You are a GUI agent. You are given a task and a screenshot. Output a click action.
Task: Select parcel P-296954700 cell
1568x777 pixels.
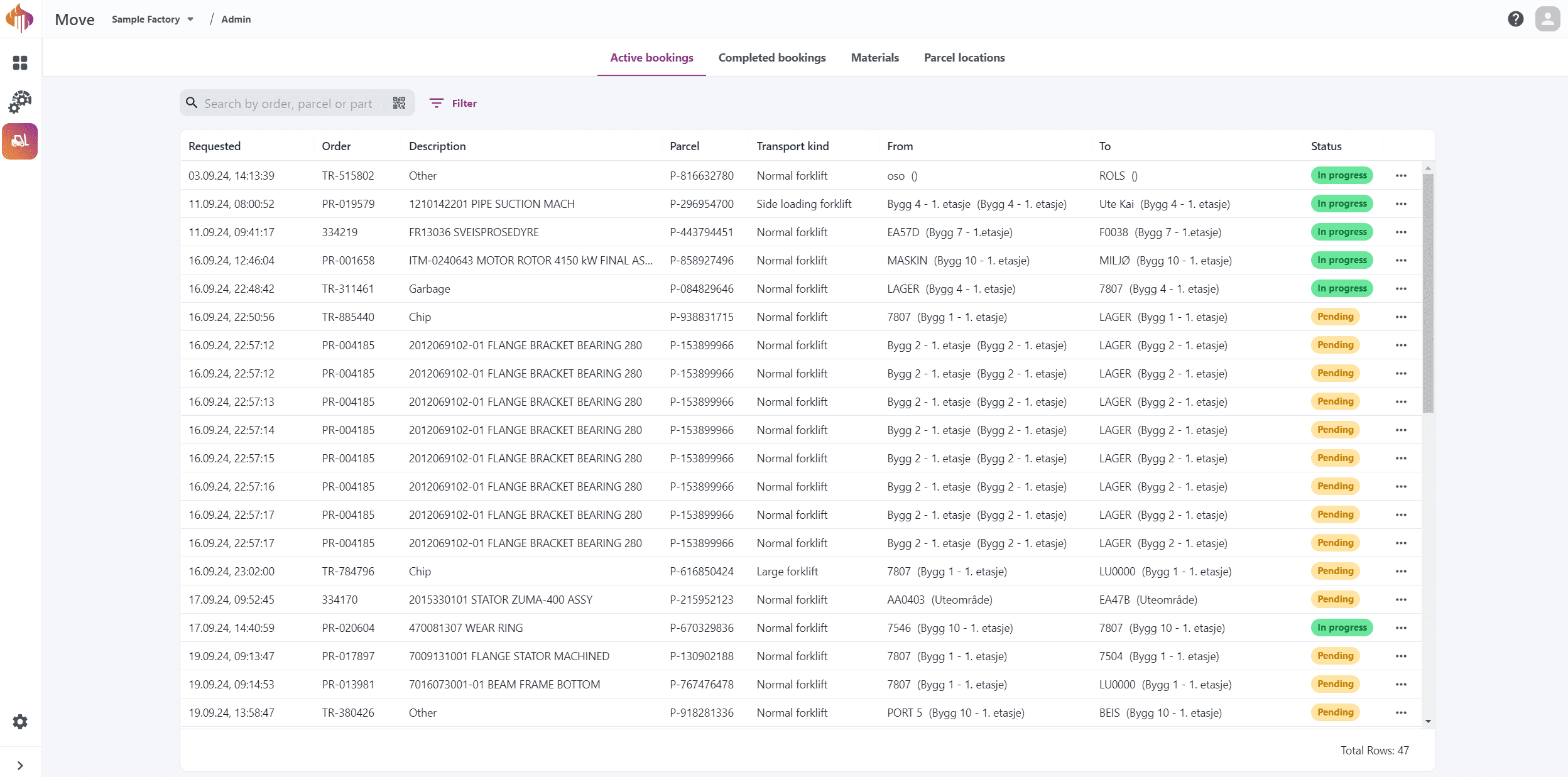pos(701,204)
